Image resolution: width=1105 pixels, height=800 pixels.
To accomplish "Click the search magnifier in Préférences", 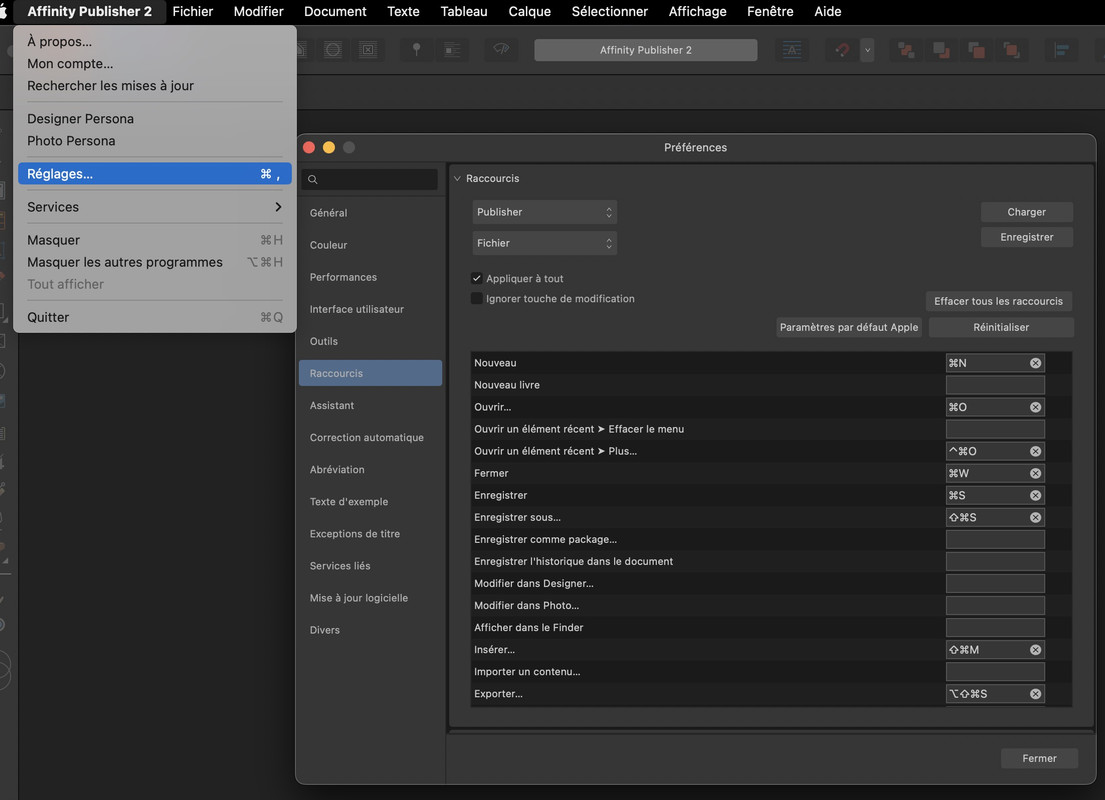I will [x=313, y=180].
